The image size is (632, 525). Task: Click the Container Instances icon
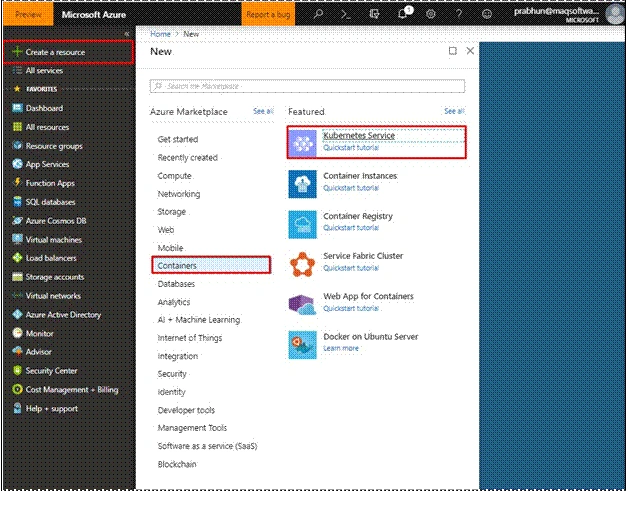302,184
